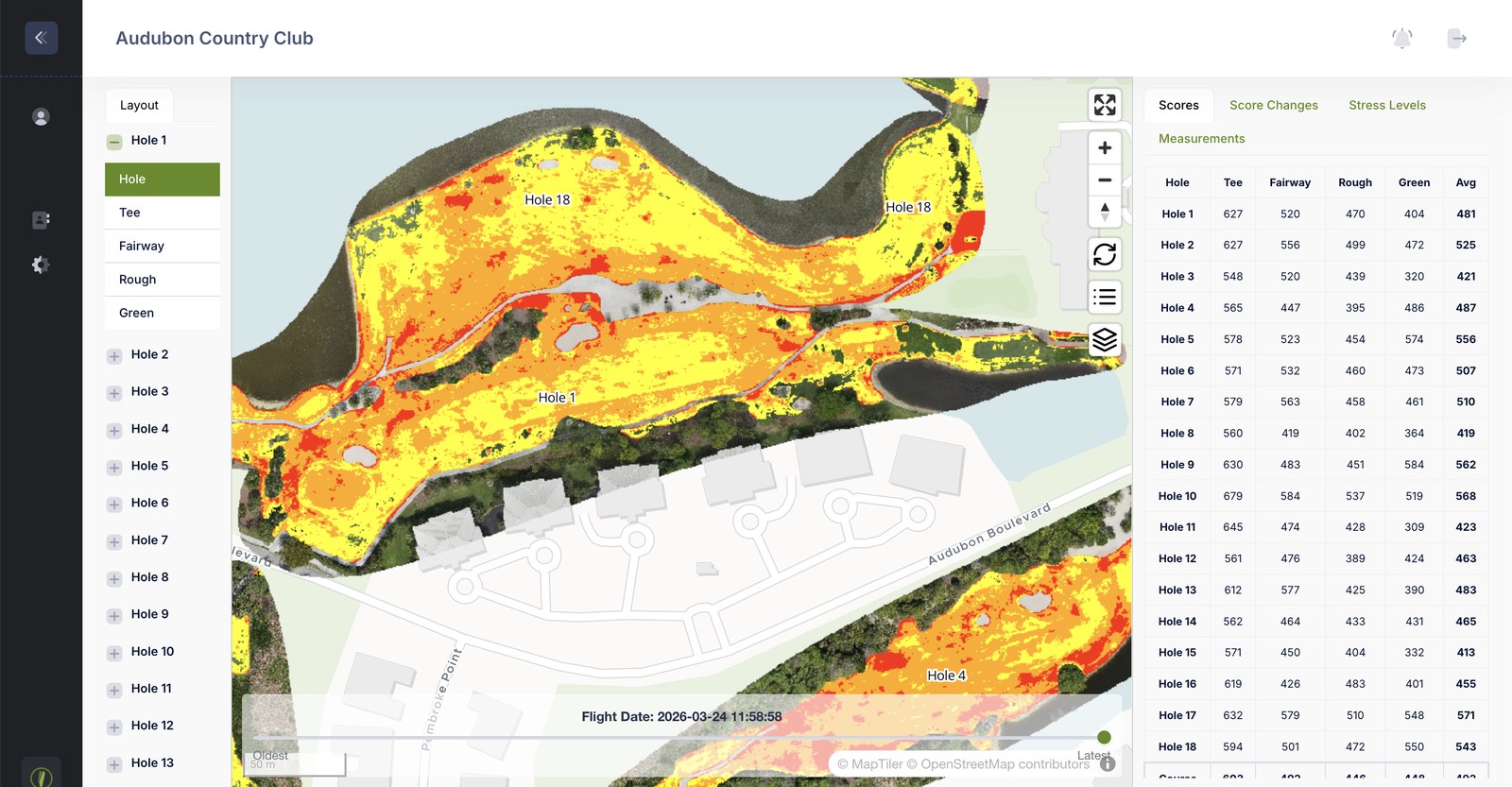Screen dimensions: 1512x787
Task: Zoom out on the map
Action: coord(1105,180)
